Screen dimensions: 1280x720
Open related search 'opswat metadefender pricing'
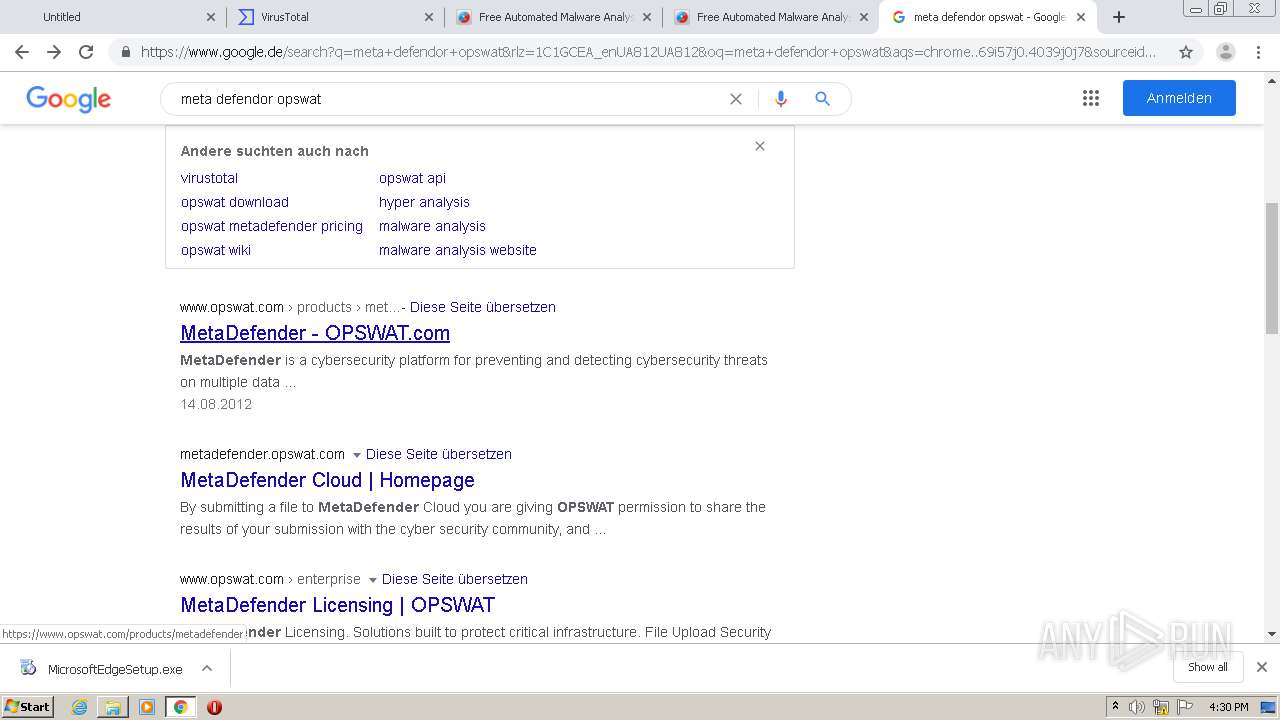[272, 226]
